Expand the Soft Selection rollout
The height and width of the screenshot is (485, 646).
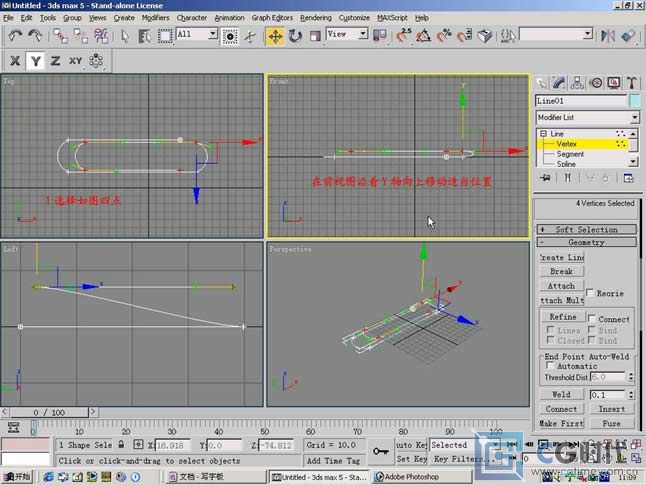tap(586, 230)
